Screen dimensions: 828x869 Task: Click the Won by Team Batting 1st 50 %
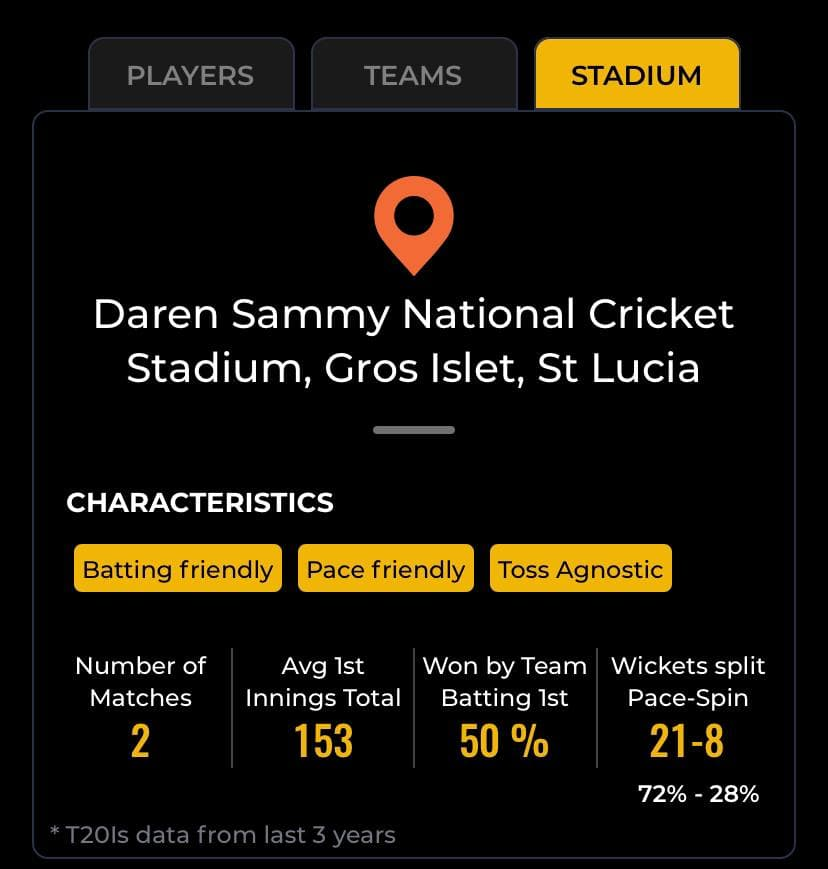[x=504, y=741]
